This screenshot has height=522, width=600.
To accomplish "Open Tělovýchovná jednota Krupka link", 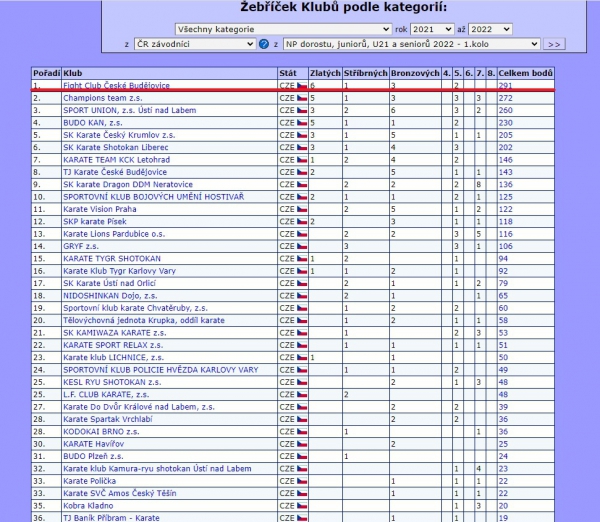I will tap(144, 320).
